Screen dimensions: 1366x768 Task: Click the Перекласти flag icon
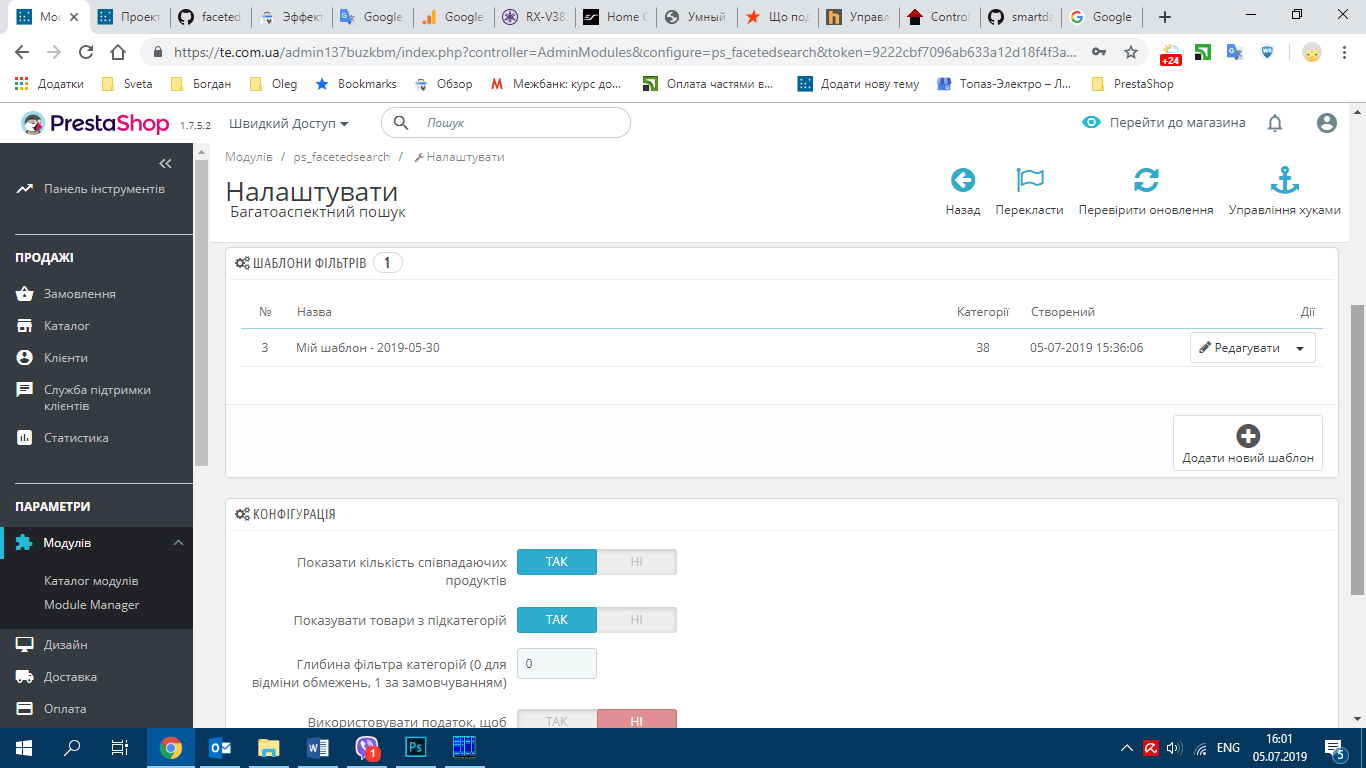1030,180
